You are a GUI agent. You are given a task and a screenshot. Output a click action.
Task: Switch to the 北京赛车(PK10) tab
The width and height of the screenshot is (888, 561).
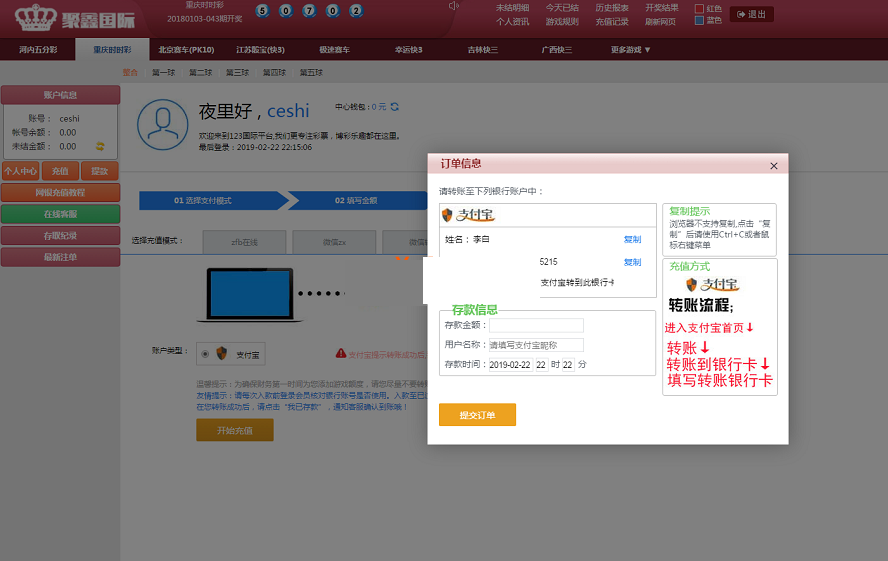[x=187, y=49]
